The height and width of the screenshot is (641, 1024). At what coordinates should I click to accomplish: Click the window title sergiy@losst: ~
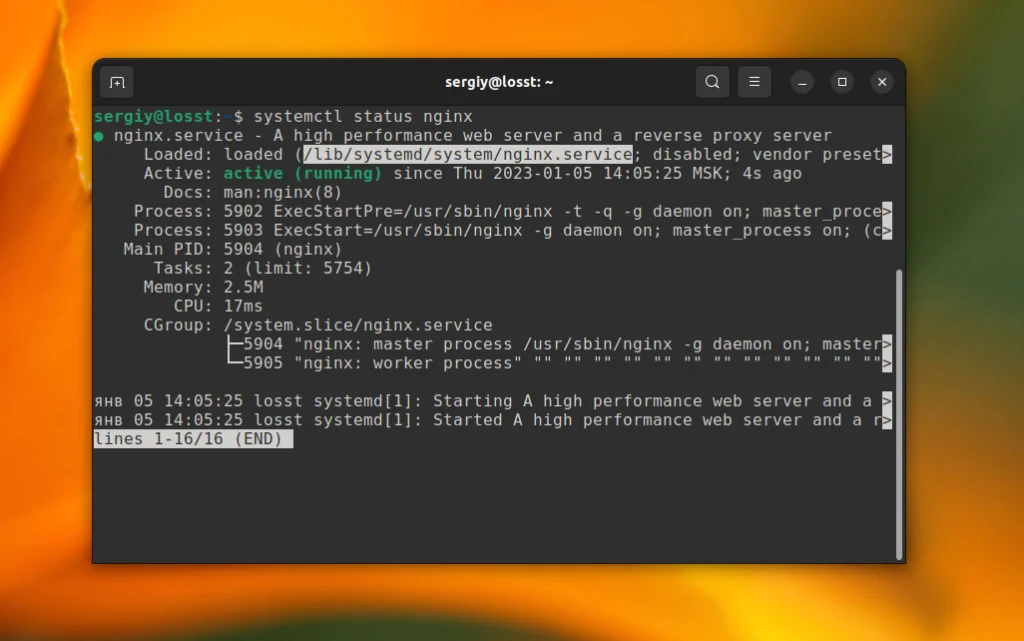499,82
